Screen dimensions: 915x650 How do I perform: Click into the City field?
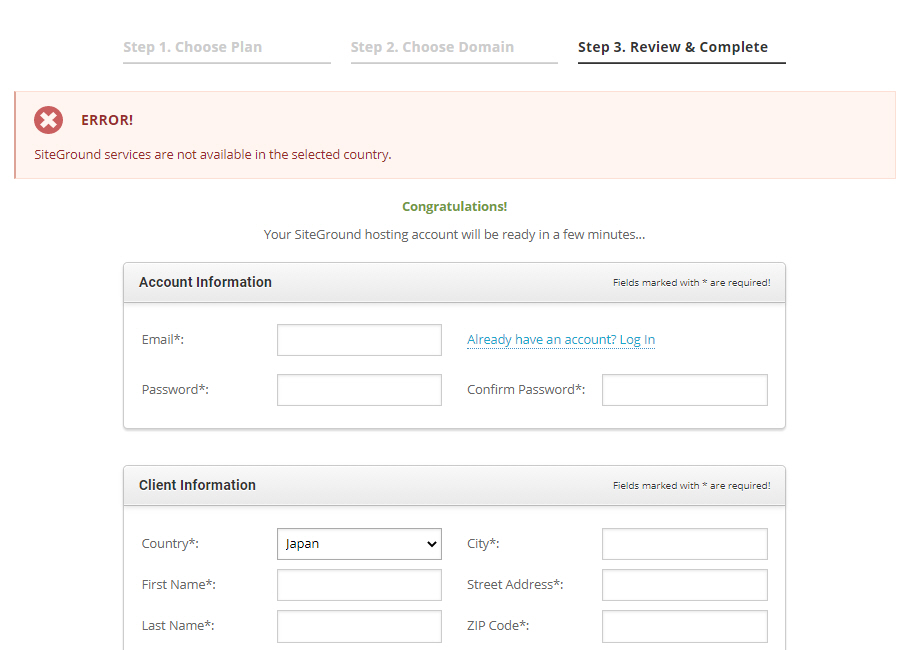684,544
